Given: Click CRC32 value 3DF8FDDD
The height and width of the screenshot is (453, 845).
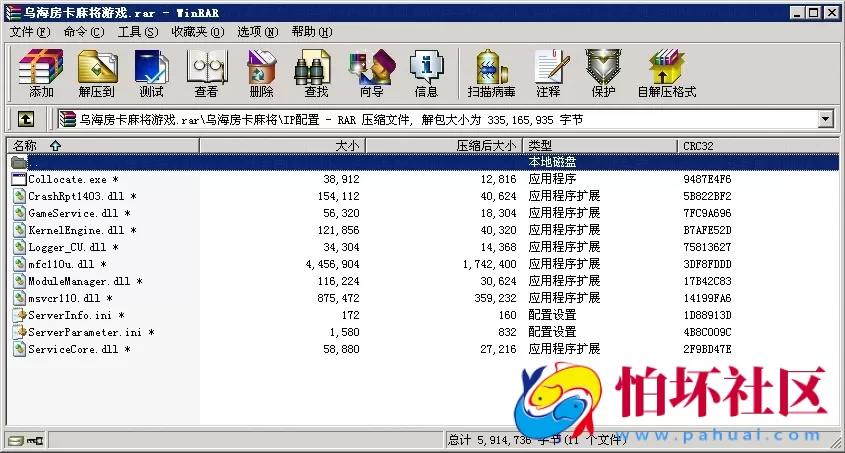Looking at the screenshot, I should pos(707,264).
